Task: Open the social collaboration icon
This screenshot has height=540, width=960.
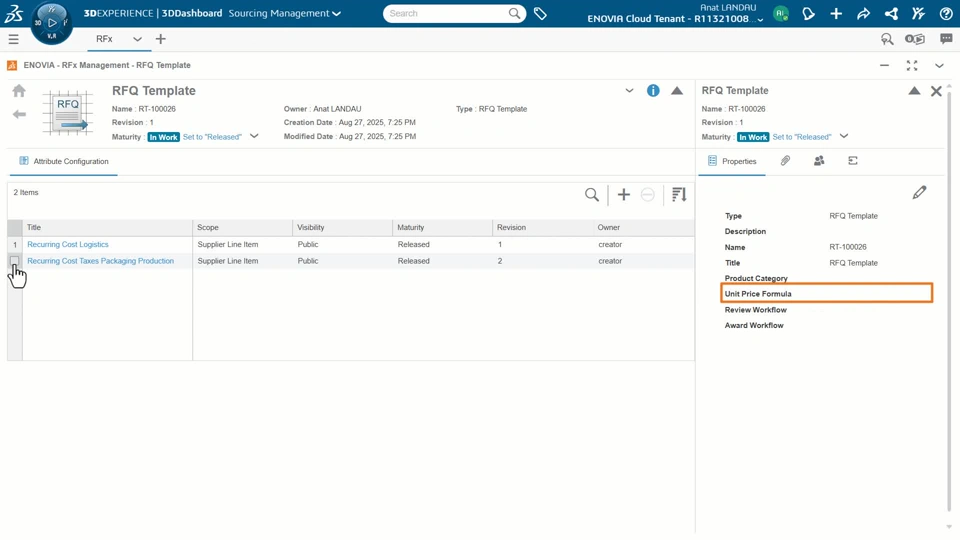Action: pos(891,13)
